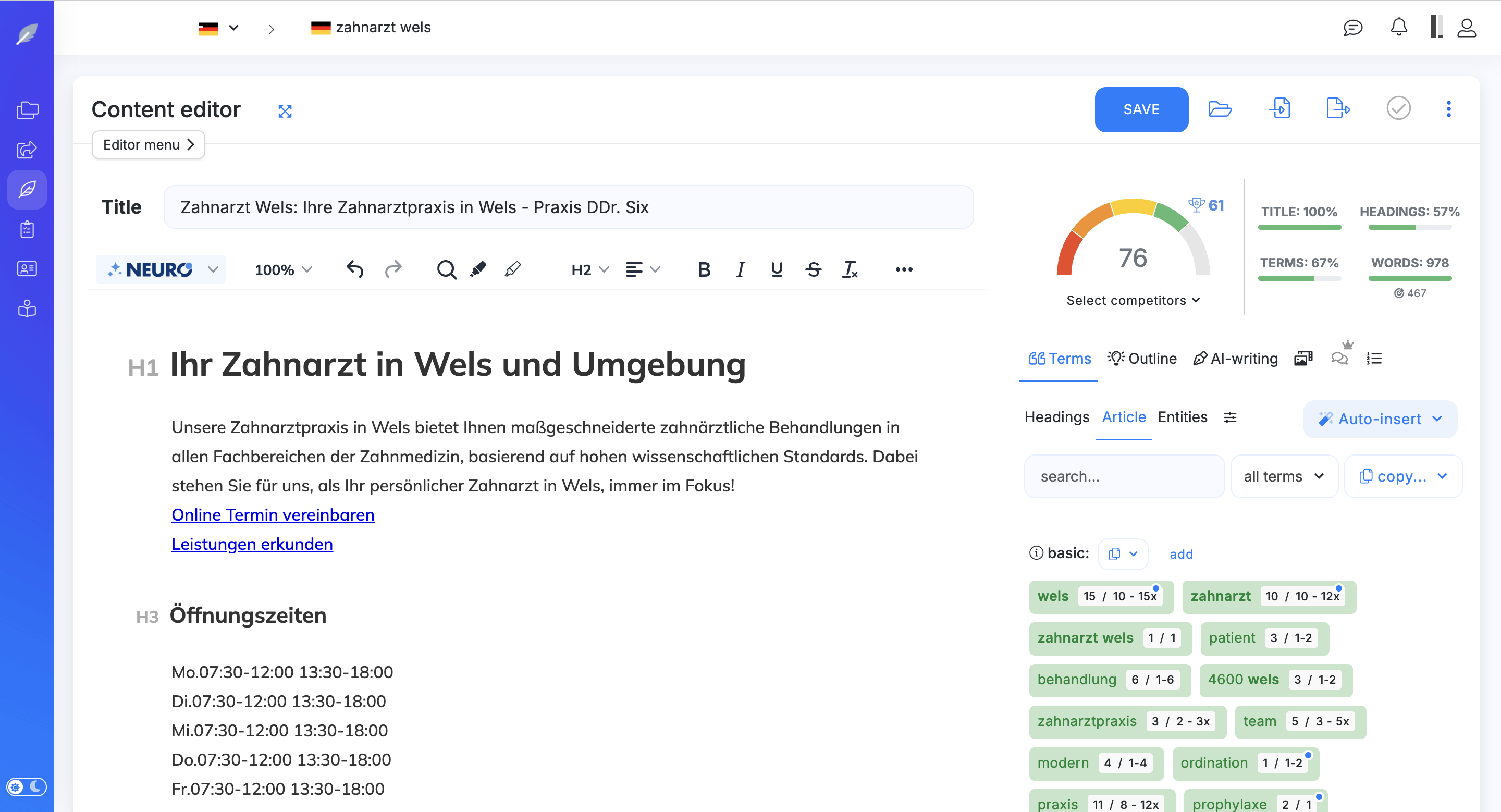This screenshot has width=1501, height=812.
Task: Click the highlighter marker tool
Action: [x=478, y=269]
